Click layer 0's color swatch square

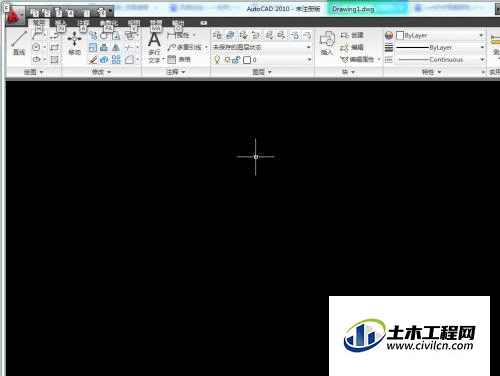click(x=247, y=60)
